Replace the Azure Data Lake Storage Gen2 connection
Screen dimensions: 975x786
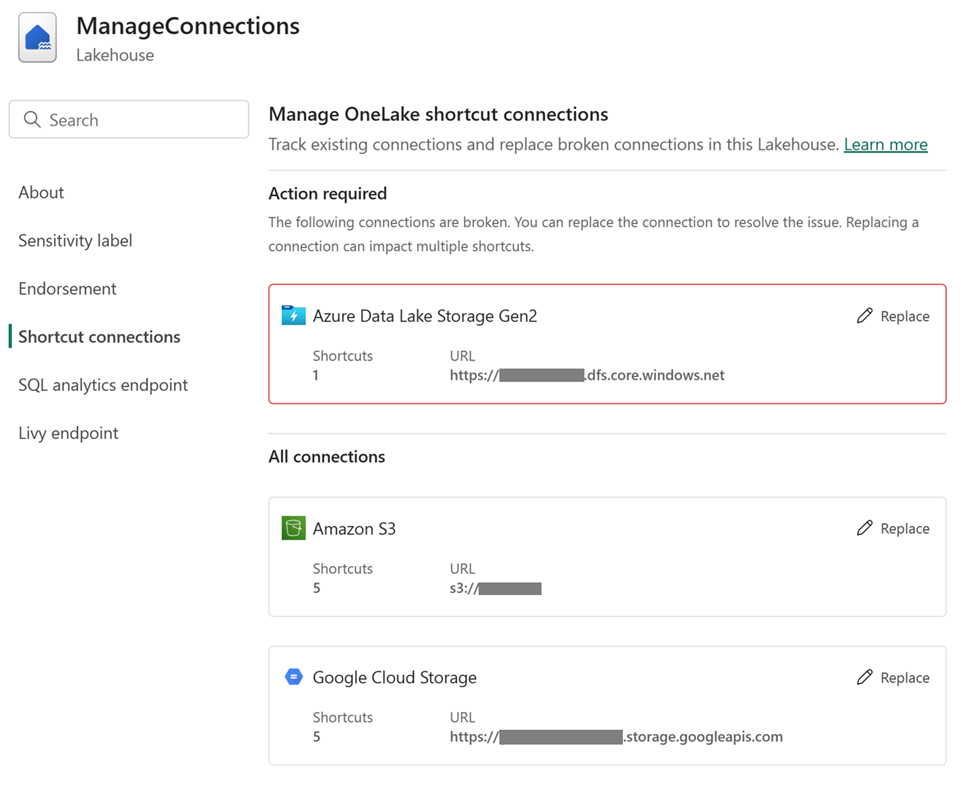pos(893,317)
